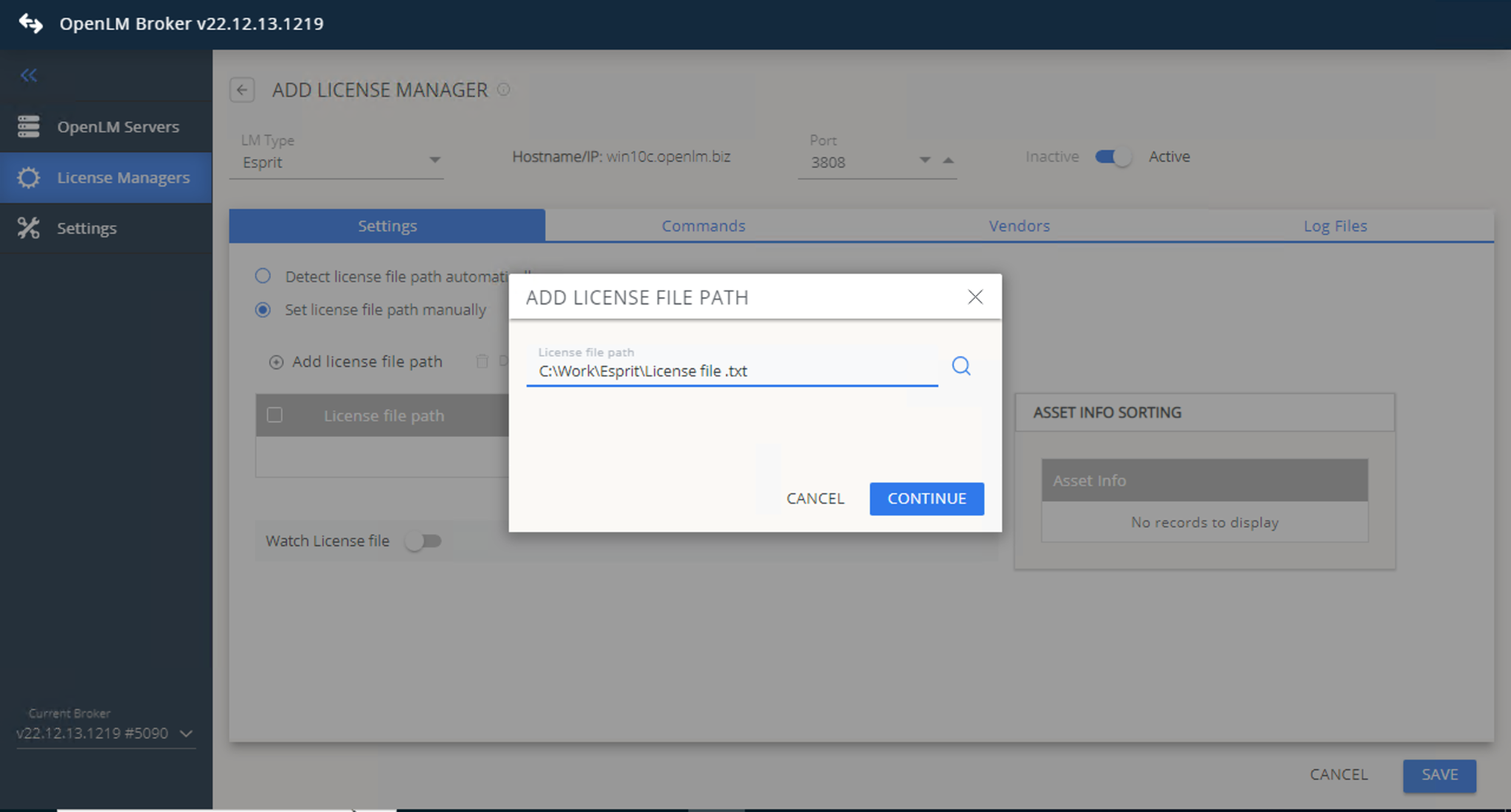Click the info icon next to title
This screenshot has height=812, width=1511.
coord(503,89)
